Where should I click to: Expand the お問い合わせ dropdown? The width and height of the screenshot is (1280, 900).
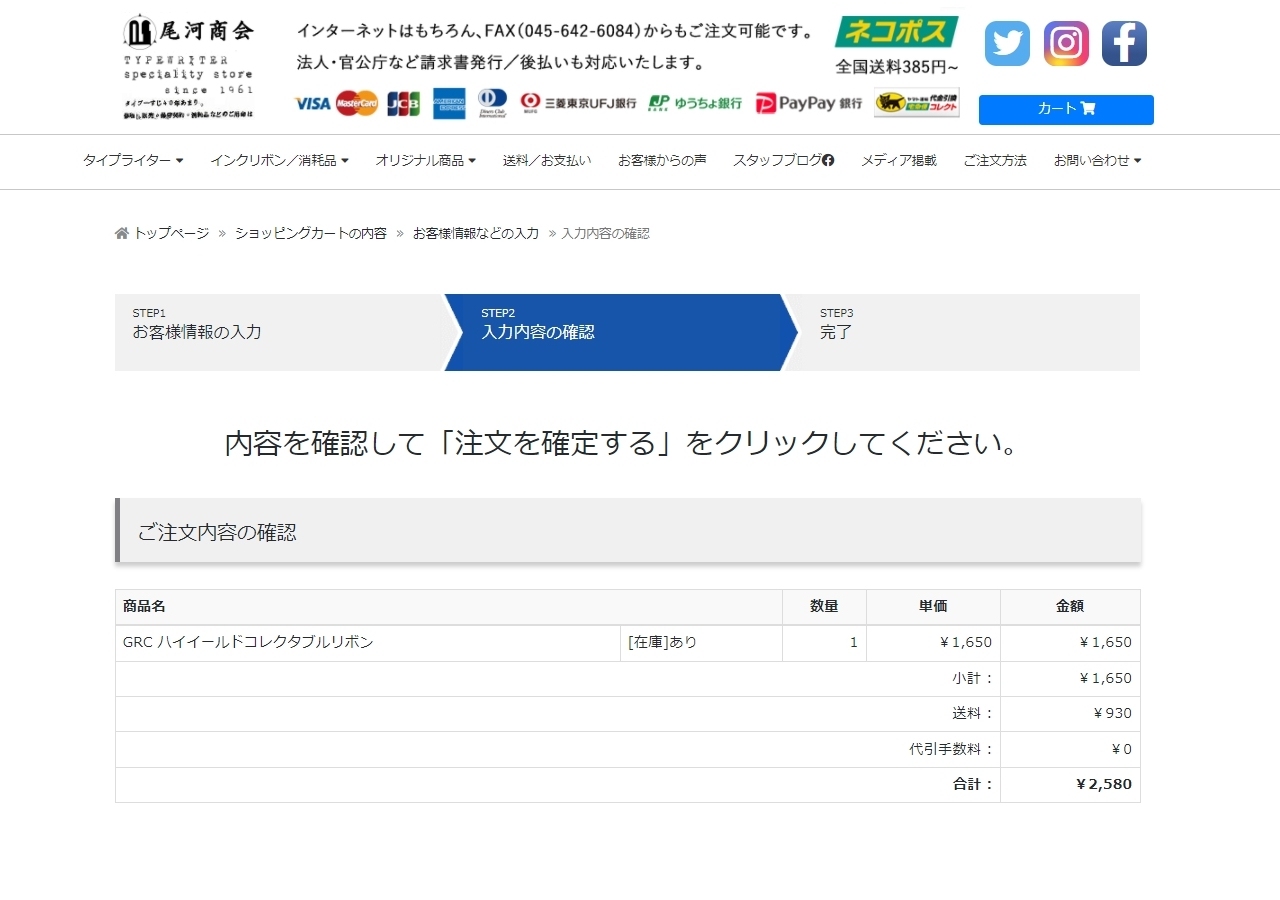pyautogui.click(x=1097, y=161)
